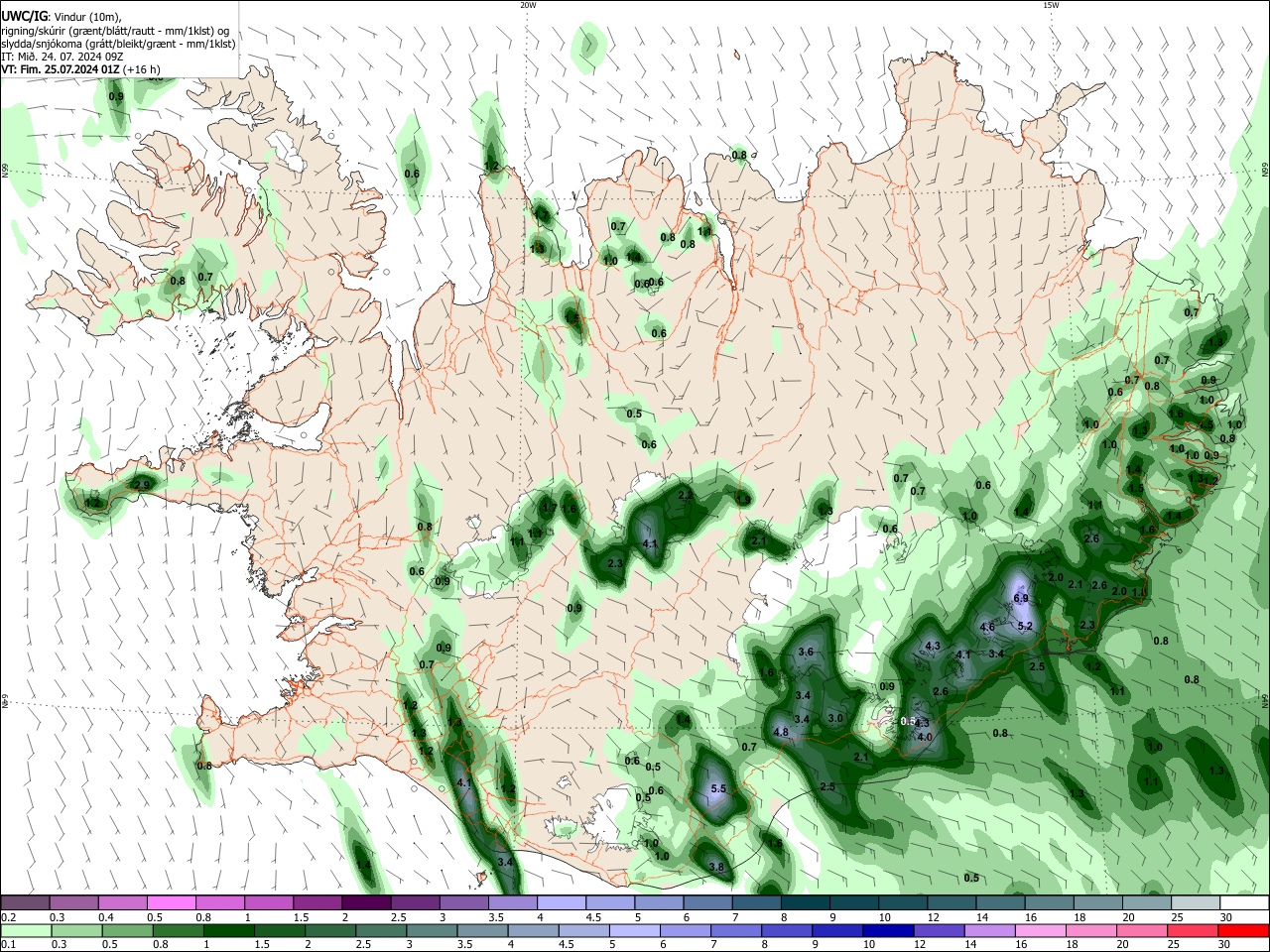Click the white 30 swatch ending upper scale

click(1244, 902)
